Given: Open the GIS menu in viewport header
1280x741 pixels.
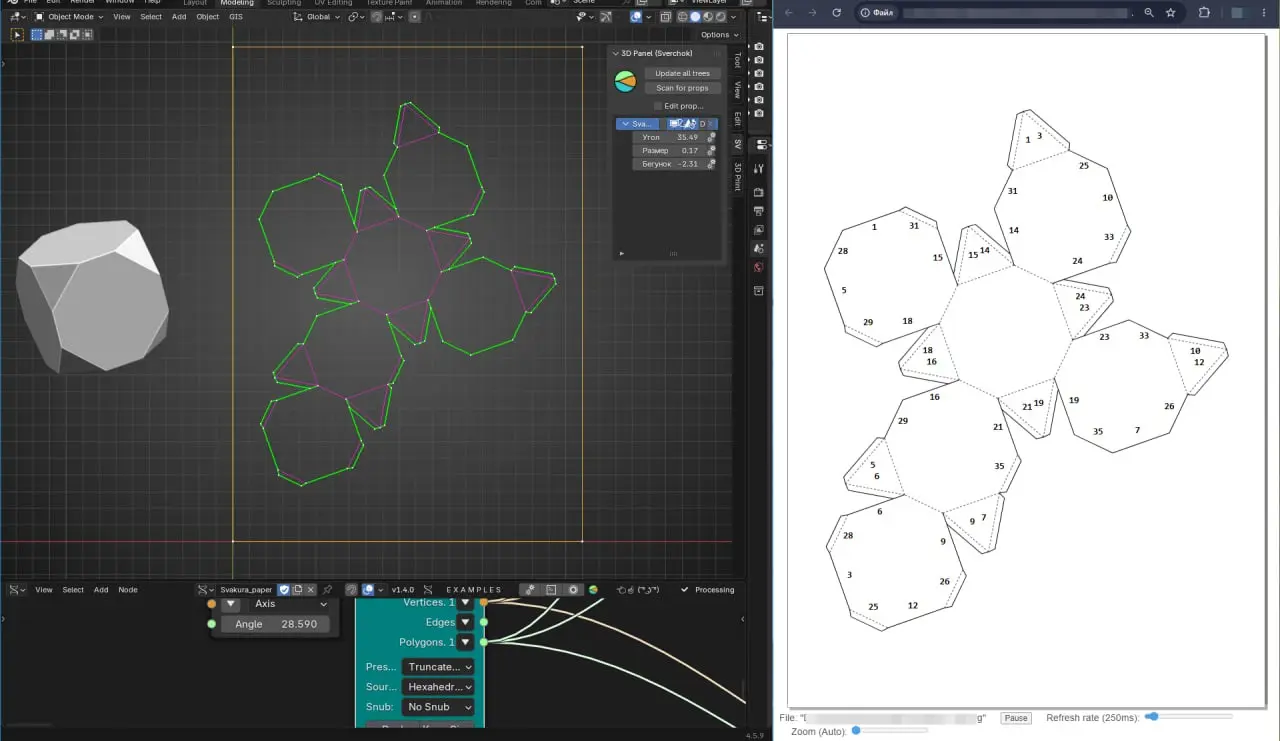Looking at the screenshot, I should coord(236,17).
